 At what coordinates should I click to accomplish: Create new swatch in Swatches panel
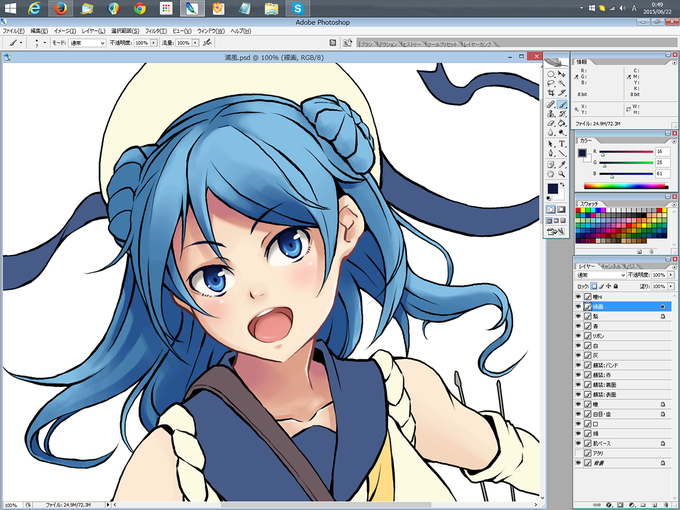pos(639,251)
